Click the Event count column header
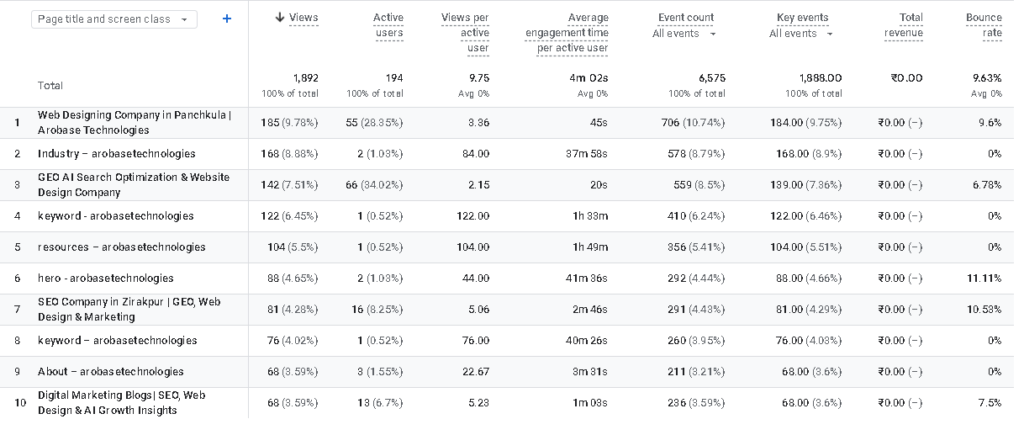Viewport: 1024px width, 435px height. click(686, 18)
